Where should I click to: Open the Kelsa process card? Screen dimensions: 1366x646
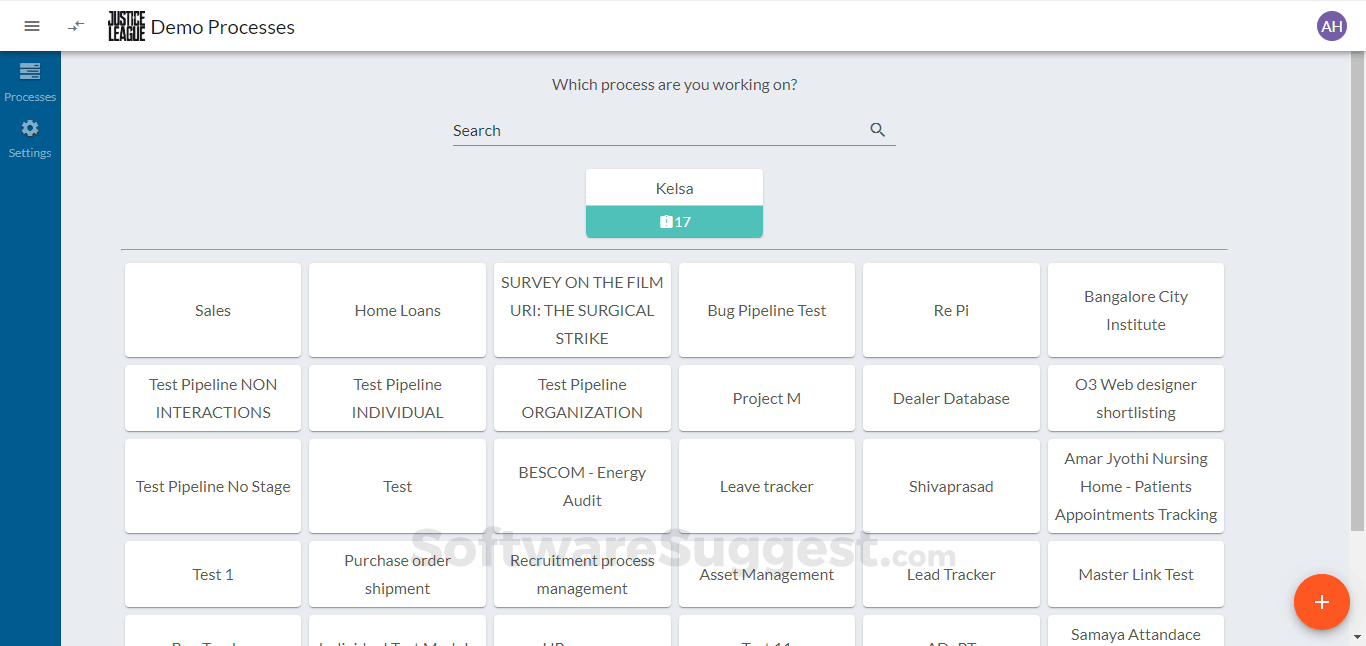coord(674,188)
